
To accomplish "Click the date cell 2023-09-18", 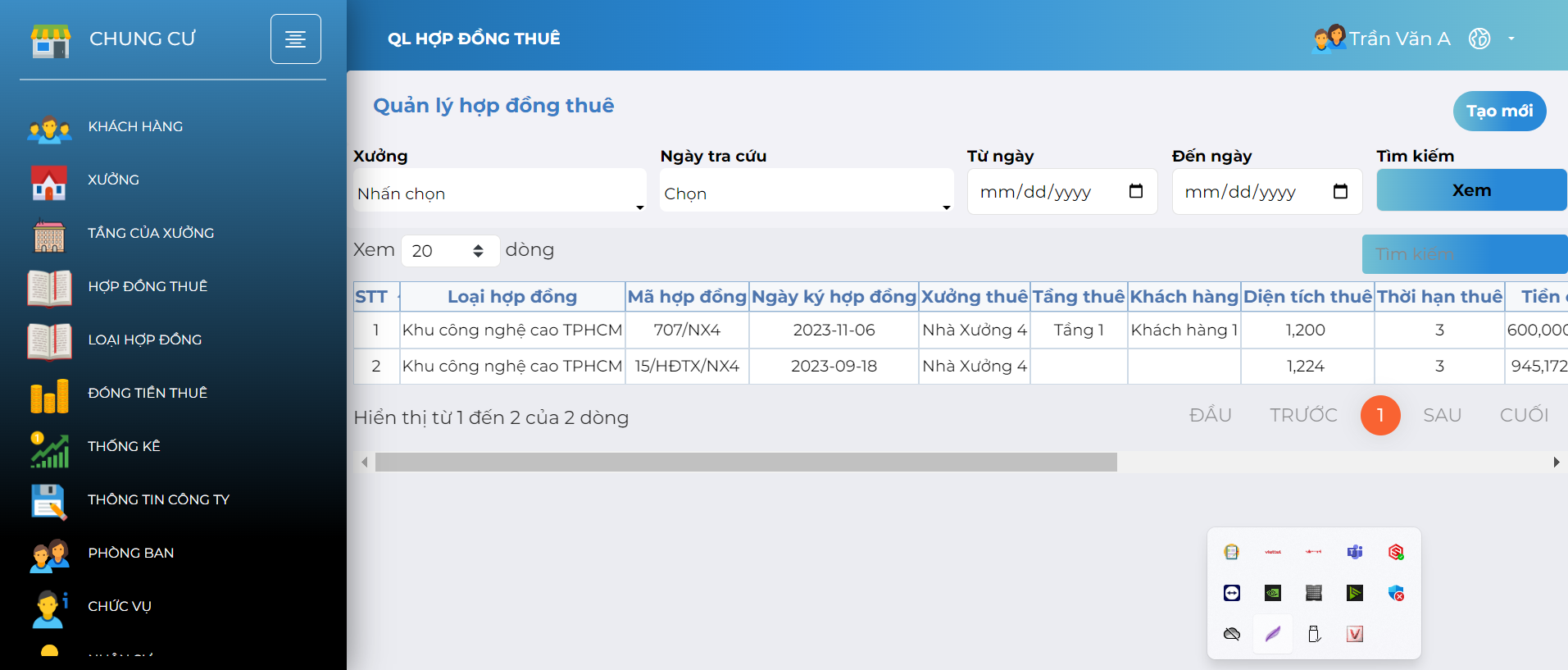I will click(834, 367).
